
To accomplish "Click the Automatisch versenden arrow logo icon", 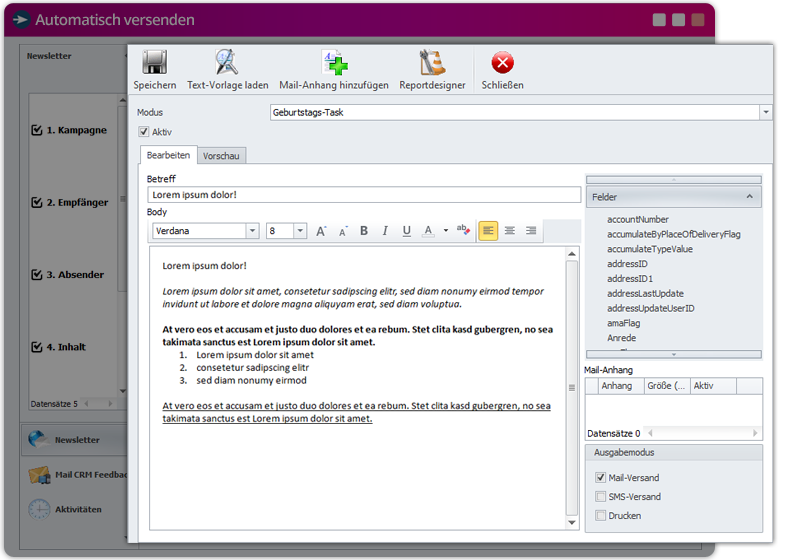I will pos(21,20).
